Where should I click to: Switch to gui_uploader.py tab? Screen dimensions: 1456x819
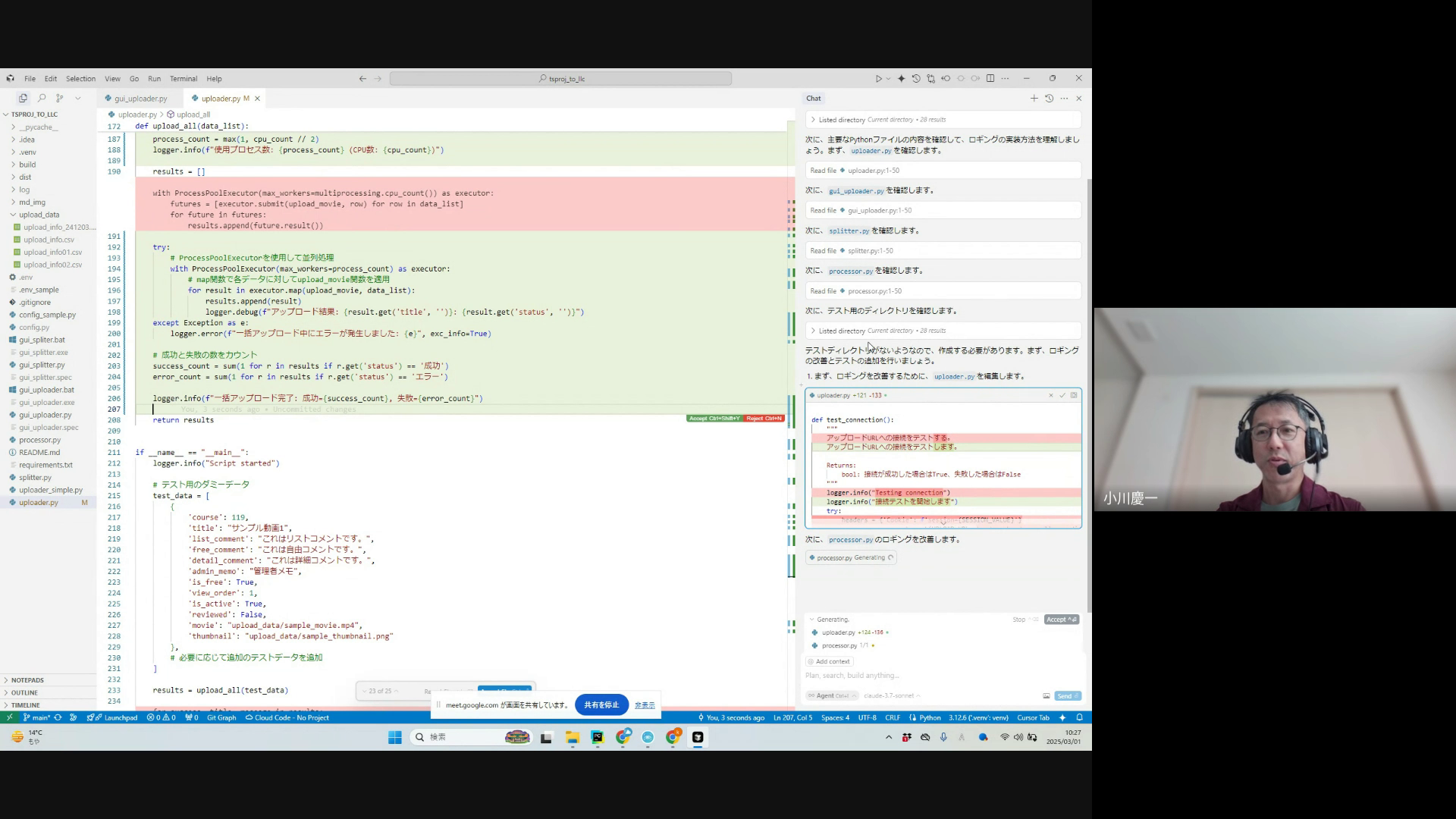pyautogui.click(x=140, y=99)
